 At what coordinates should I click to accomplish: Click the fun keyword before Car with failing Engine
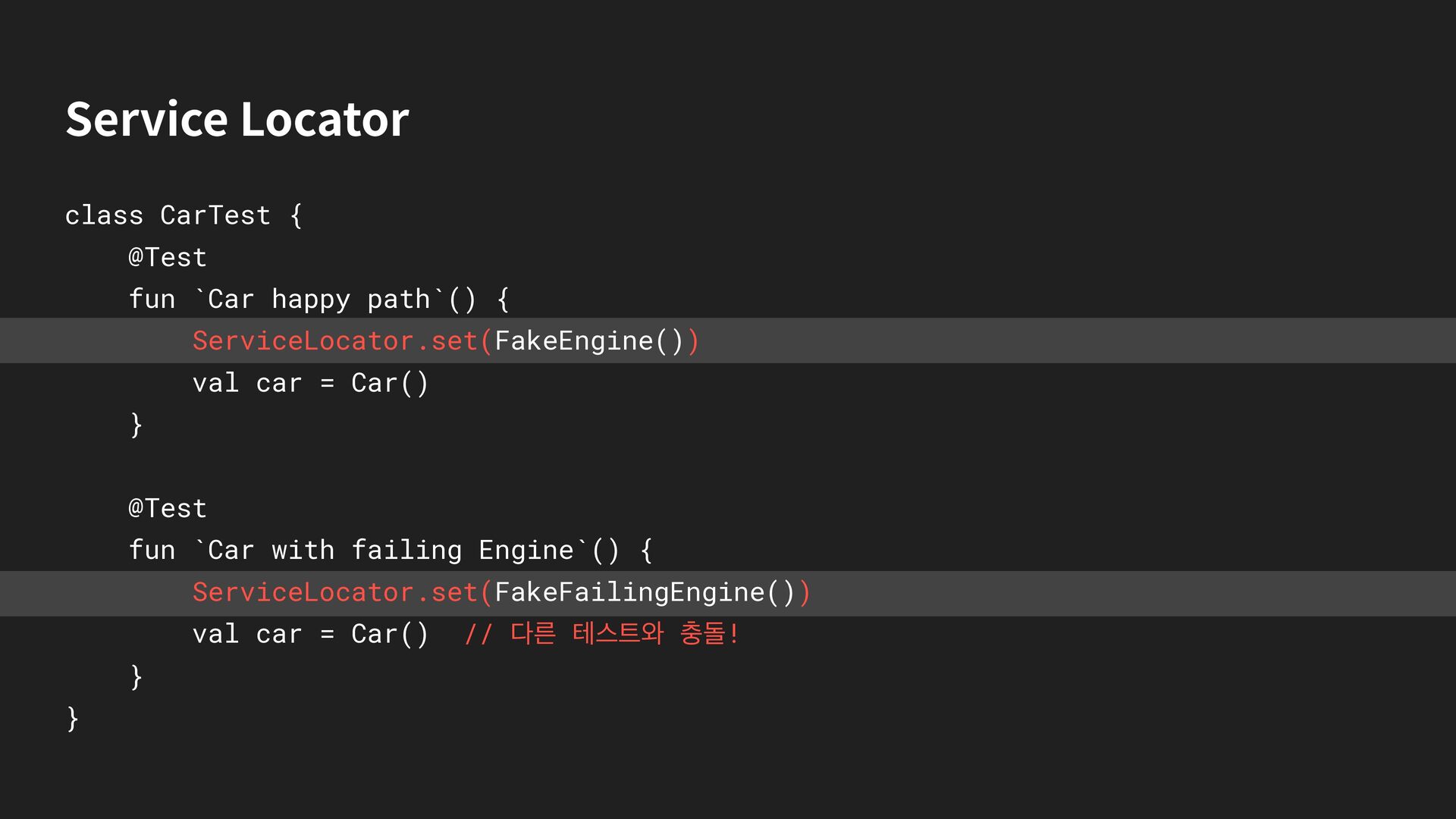click(x=152, y=551)
